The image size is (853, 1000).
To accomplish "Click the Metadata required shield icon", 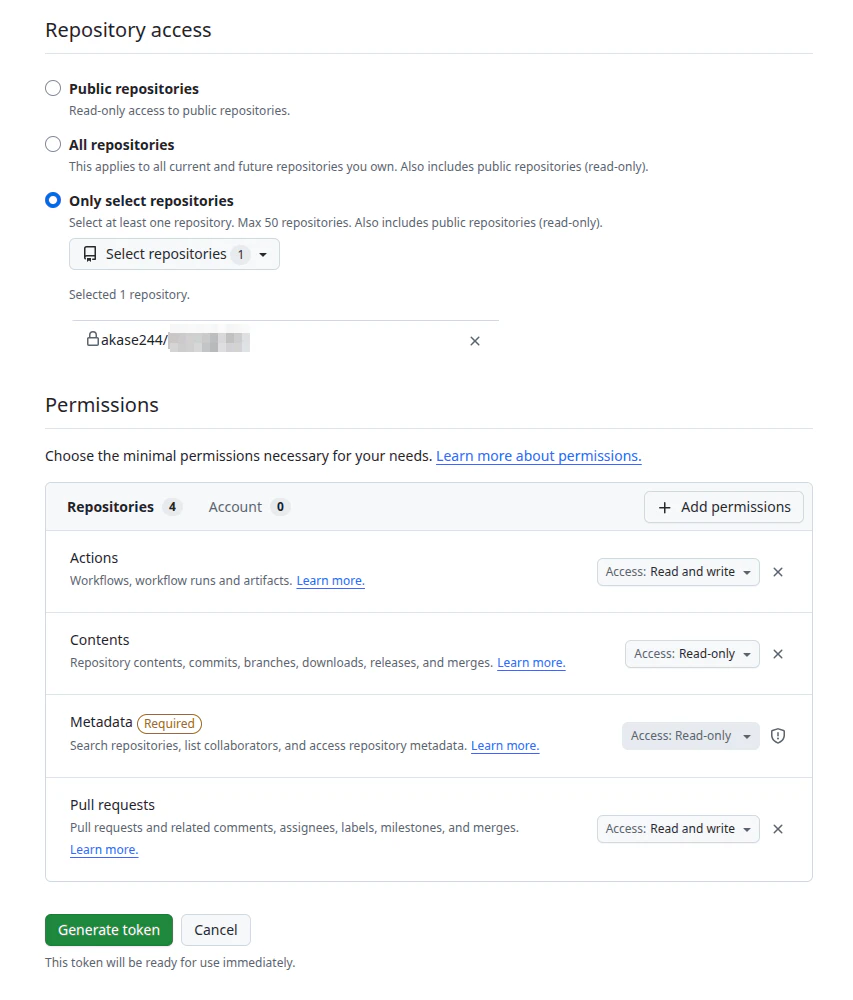I will (778, 736).
